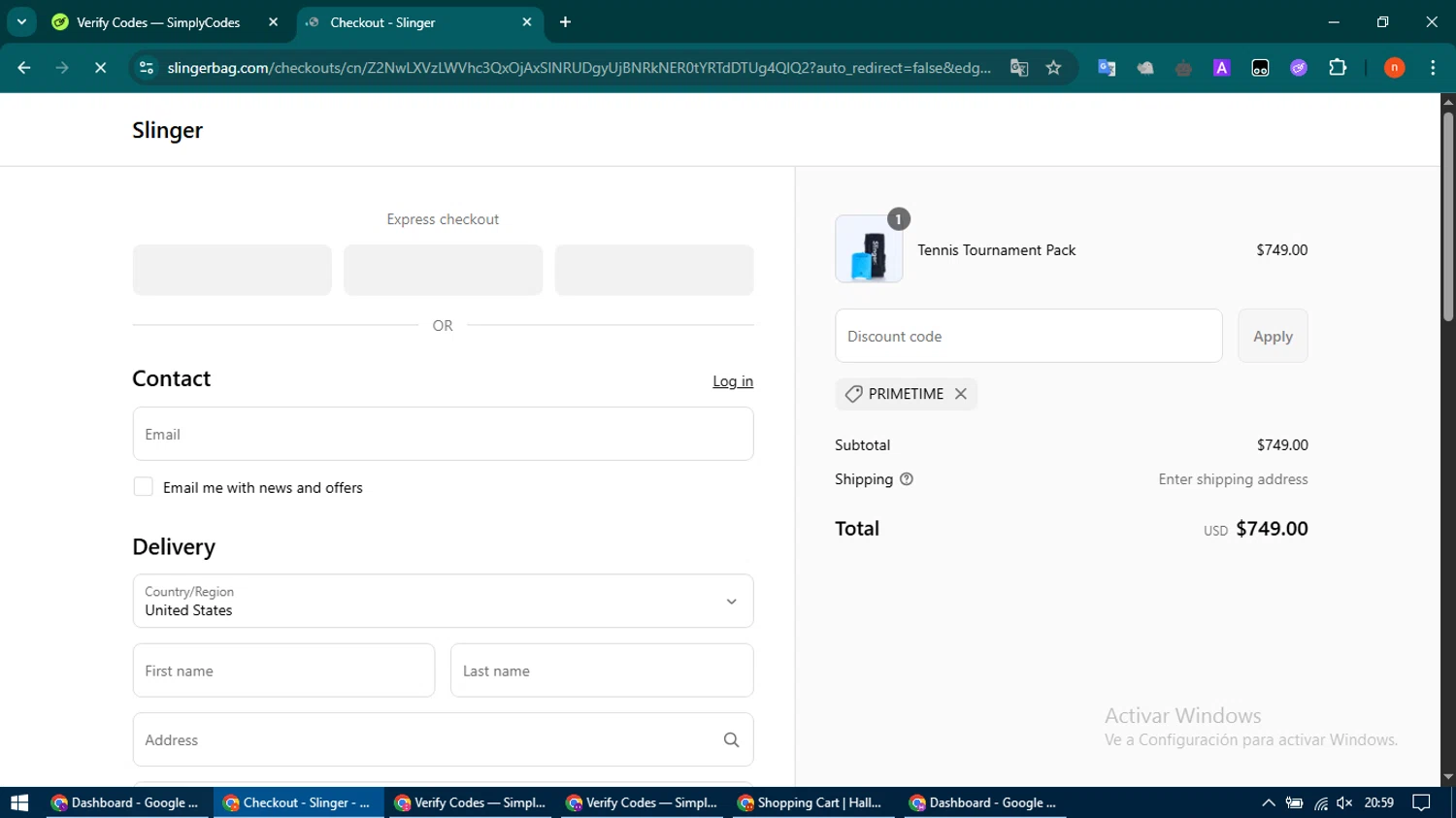1456x818 pixels.
Task: Click the translate page icon
Action: point(1019,68)
